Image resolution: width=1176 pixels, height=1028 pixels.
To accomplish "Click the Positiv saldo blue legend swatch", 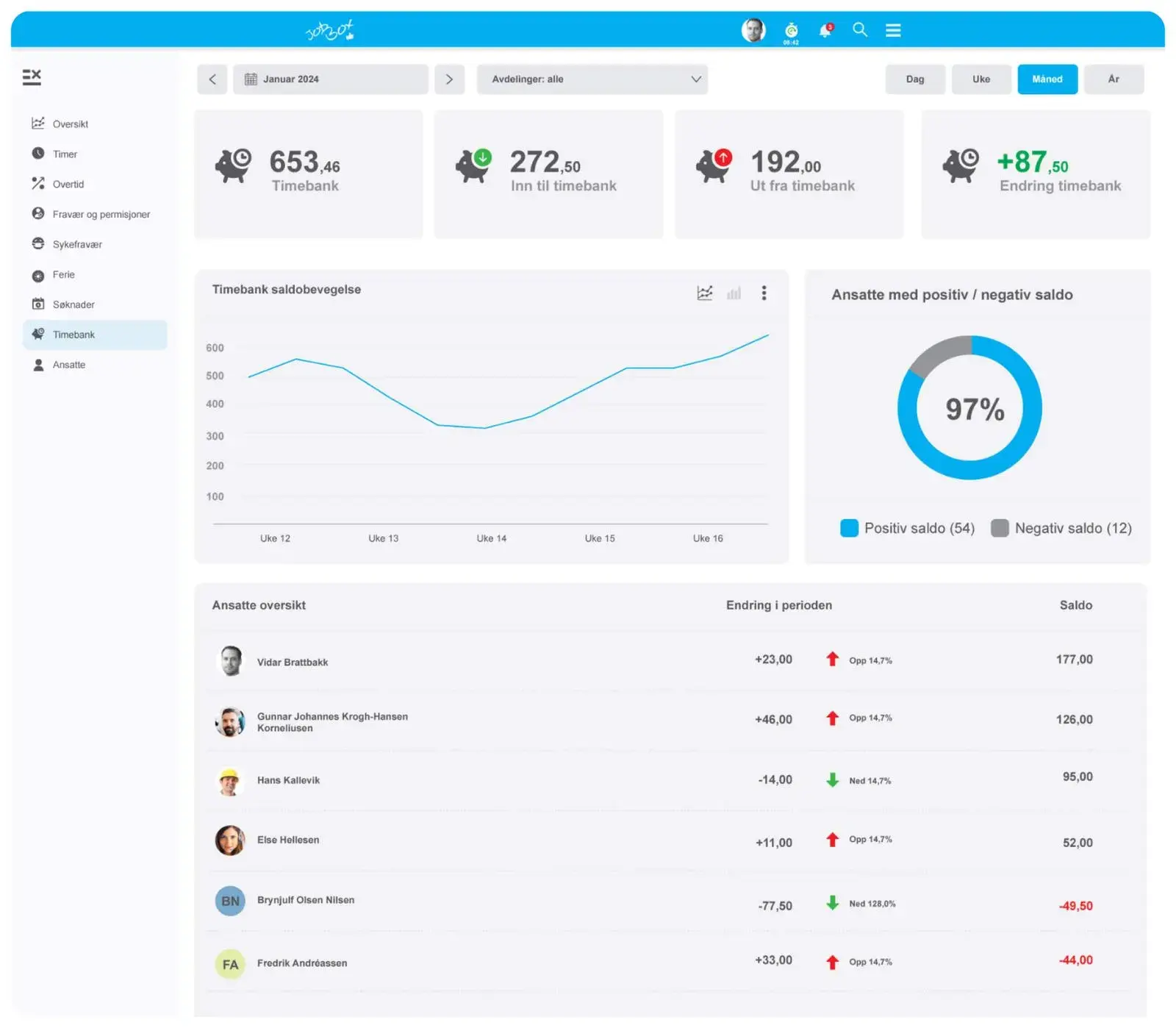I will [x=849, y=528].
